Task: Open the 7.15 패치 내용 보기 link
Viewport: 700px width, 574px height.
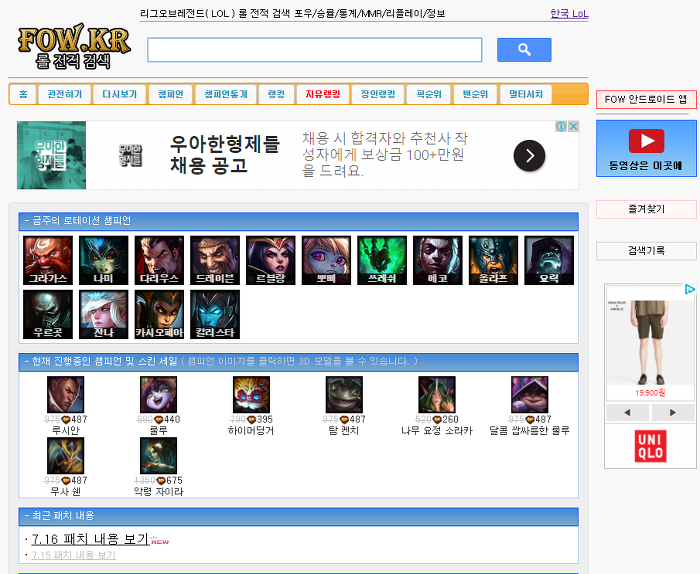Action: tap(74, 555)
